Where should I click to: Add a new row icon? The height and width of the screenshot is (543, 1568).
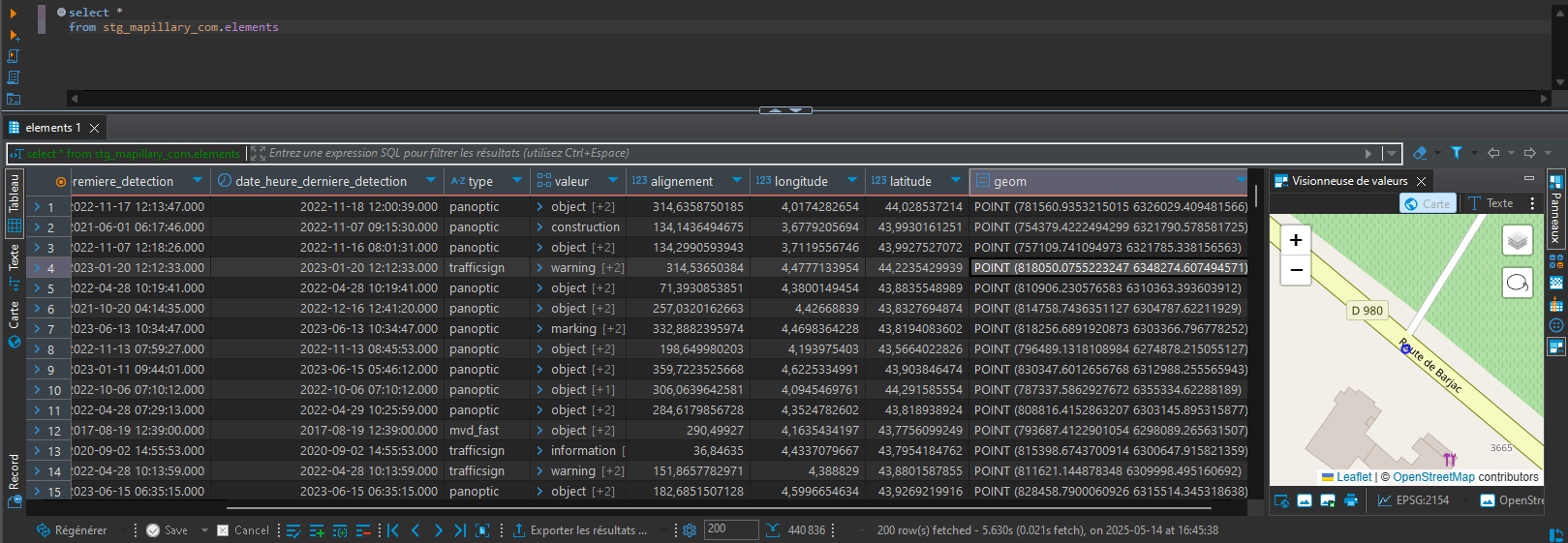coord(317,530)
